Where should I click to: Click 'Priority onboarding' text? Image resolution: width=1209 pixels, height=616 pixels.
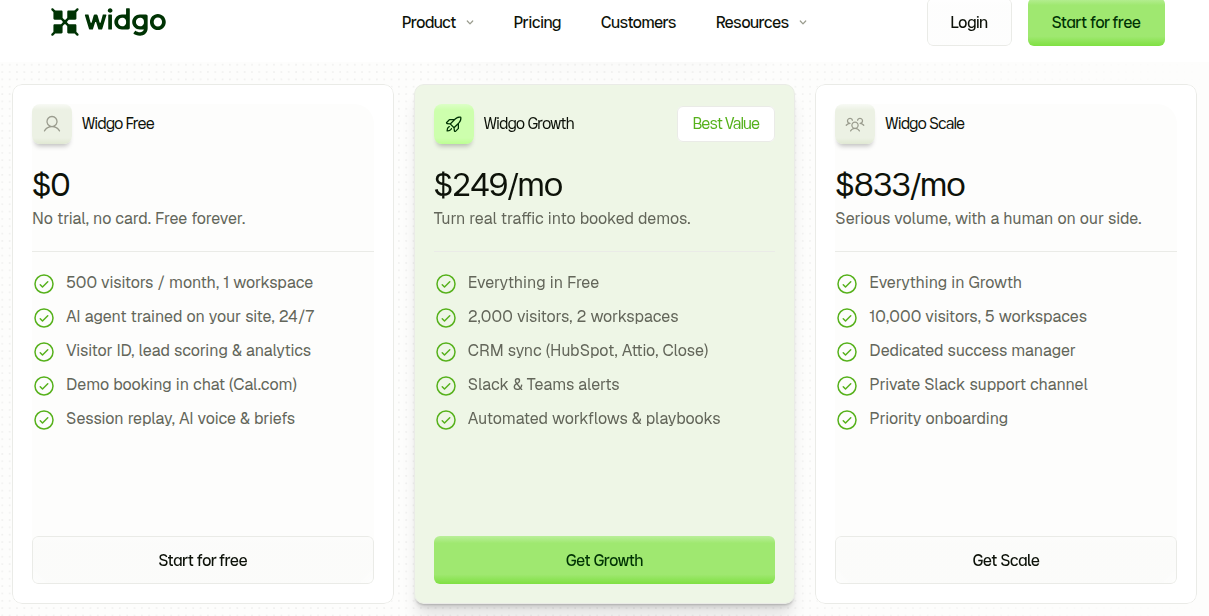click(x=939, y=419)
